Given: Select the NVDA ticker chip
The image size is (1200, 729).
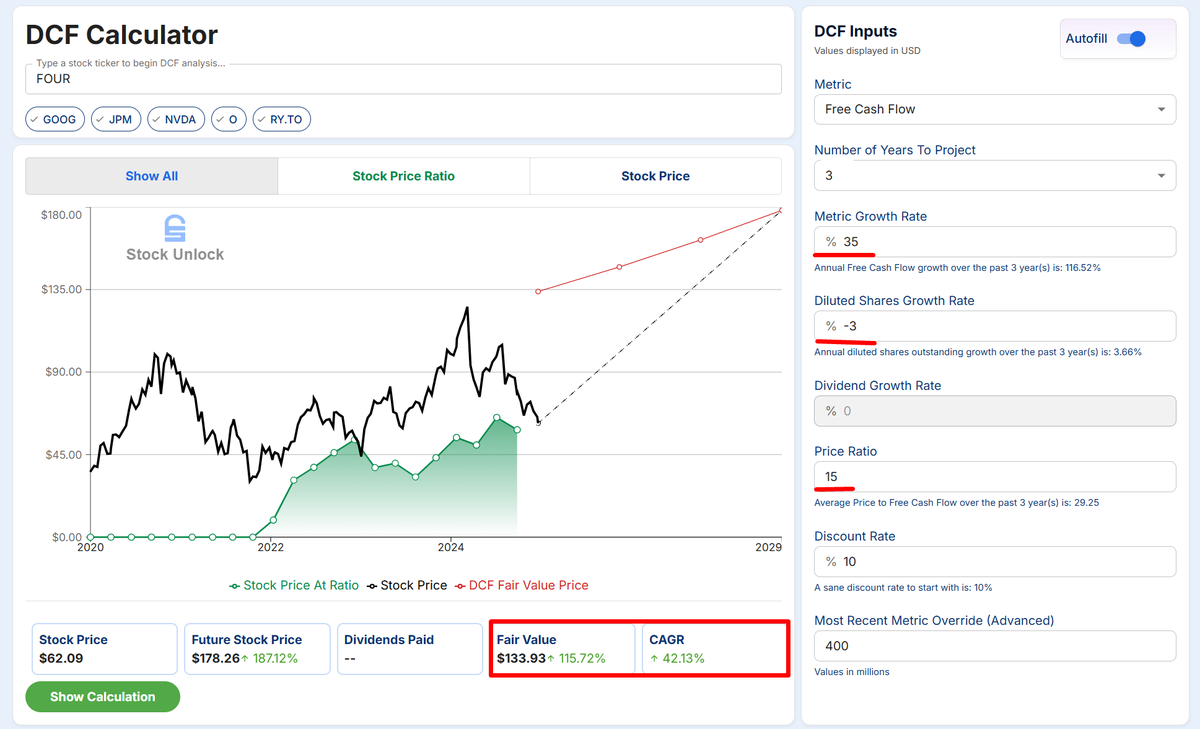Looking at the screenshot, I should pos(176,119).
